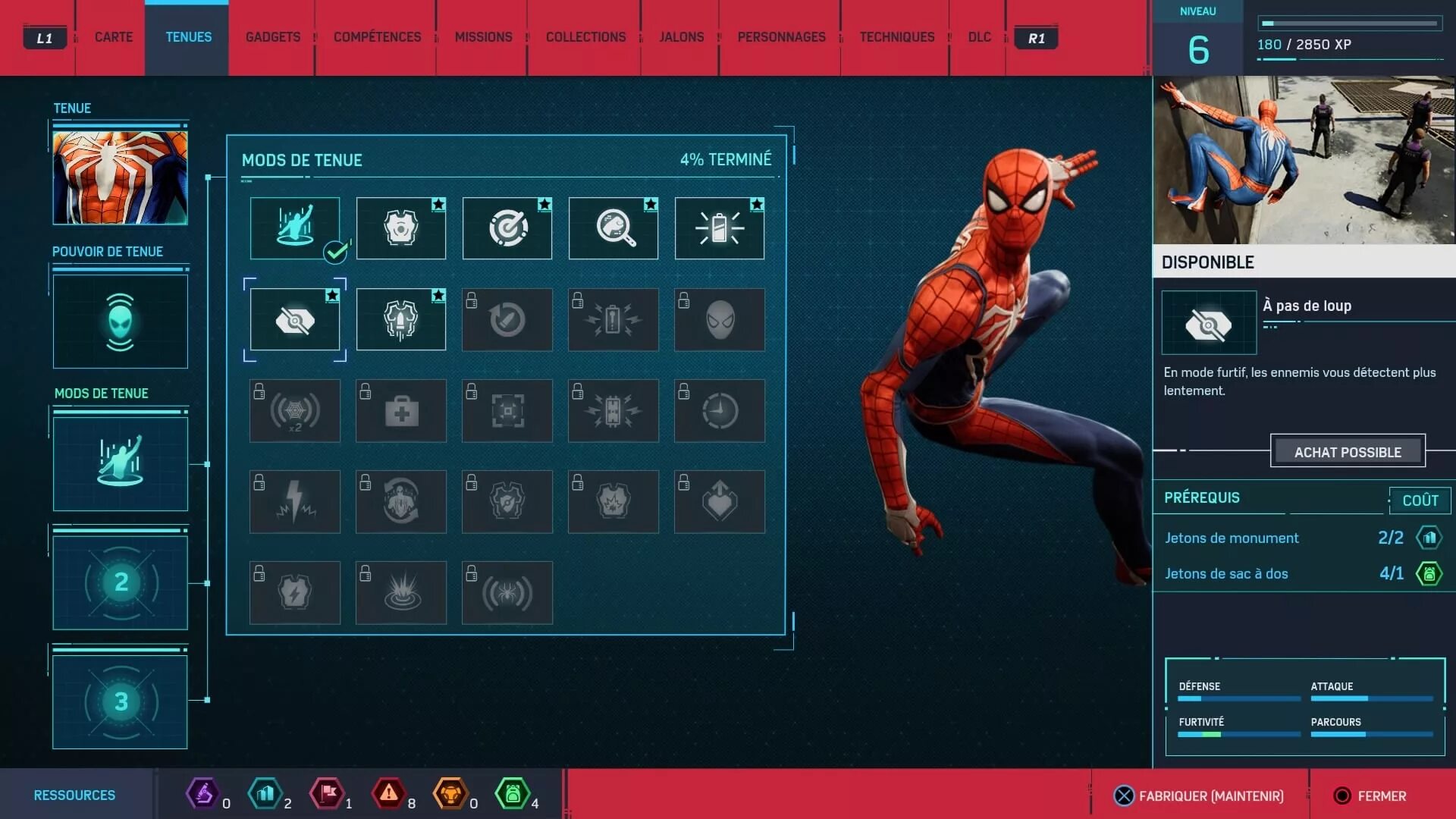Viewport: 1456px width, 819px height.
Task: Click the R1 next-tab button
Action: pos(1036,38)
